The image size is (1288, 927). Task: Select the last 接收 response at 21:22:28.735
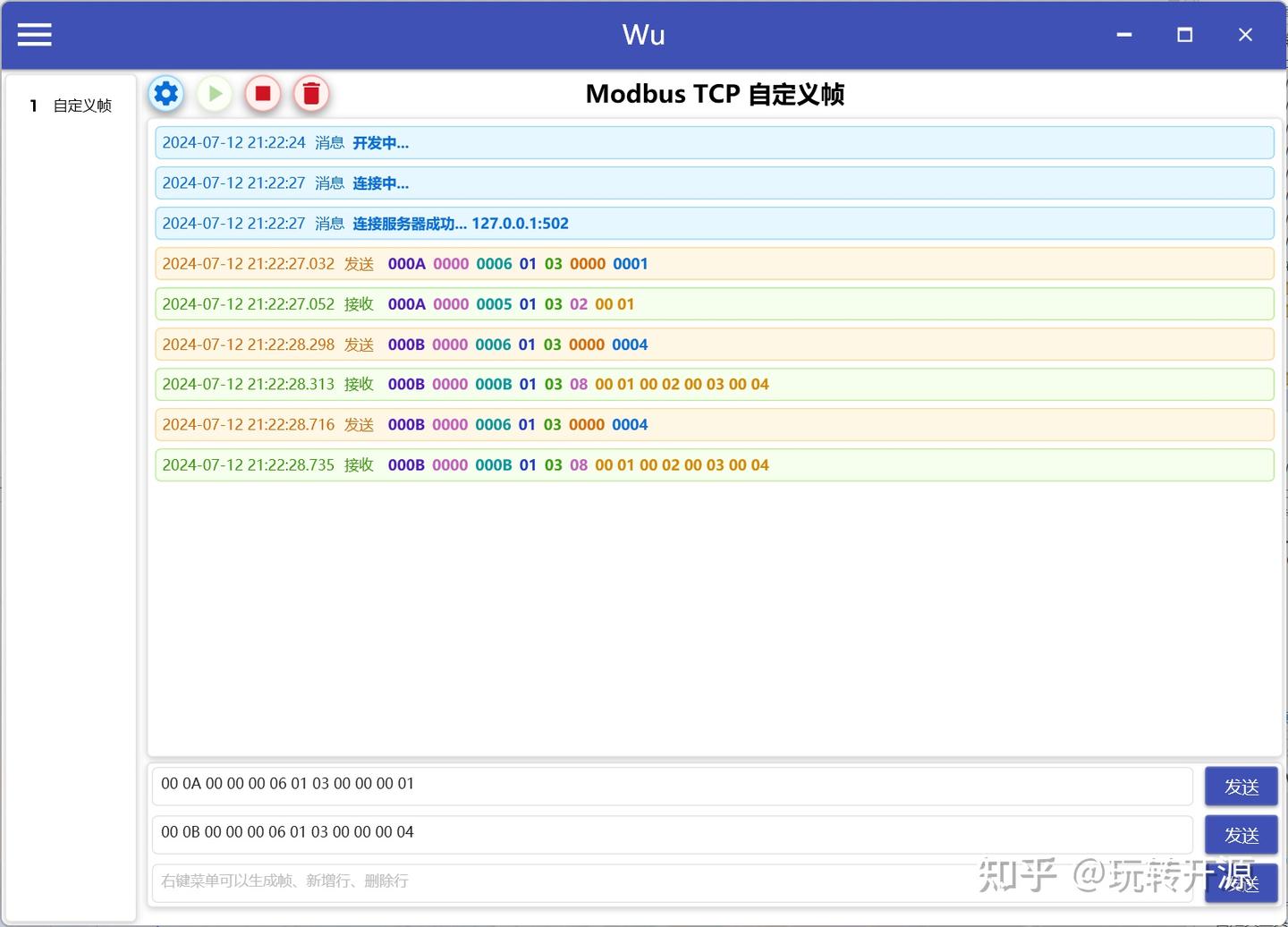coord(715,464)
